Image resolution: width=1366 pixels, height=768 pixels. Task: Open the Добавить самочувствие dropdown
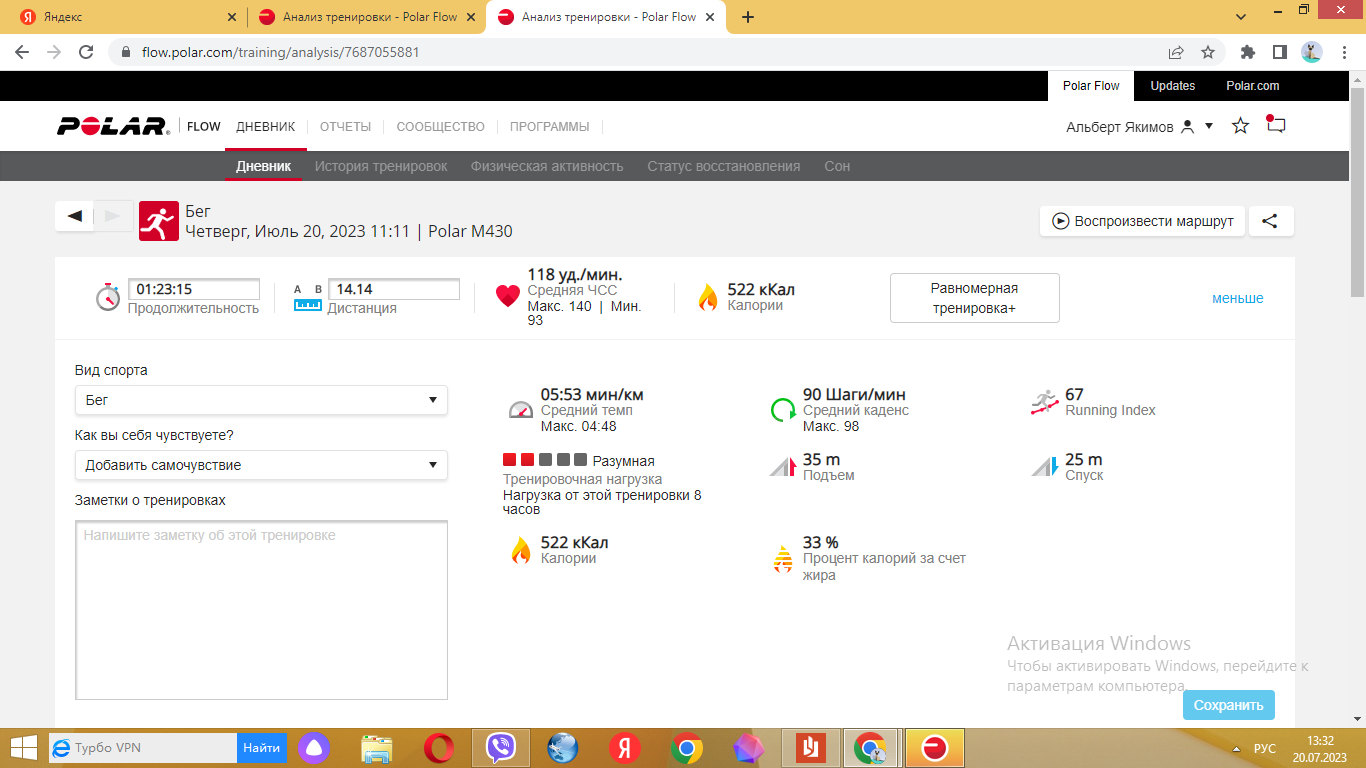point(261,465)
